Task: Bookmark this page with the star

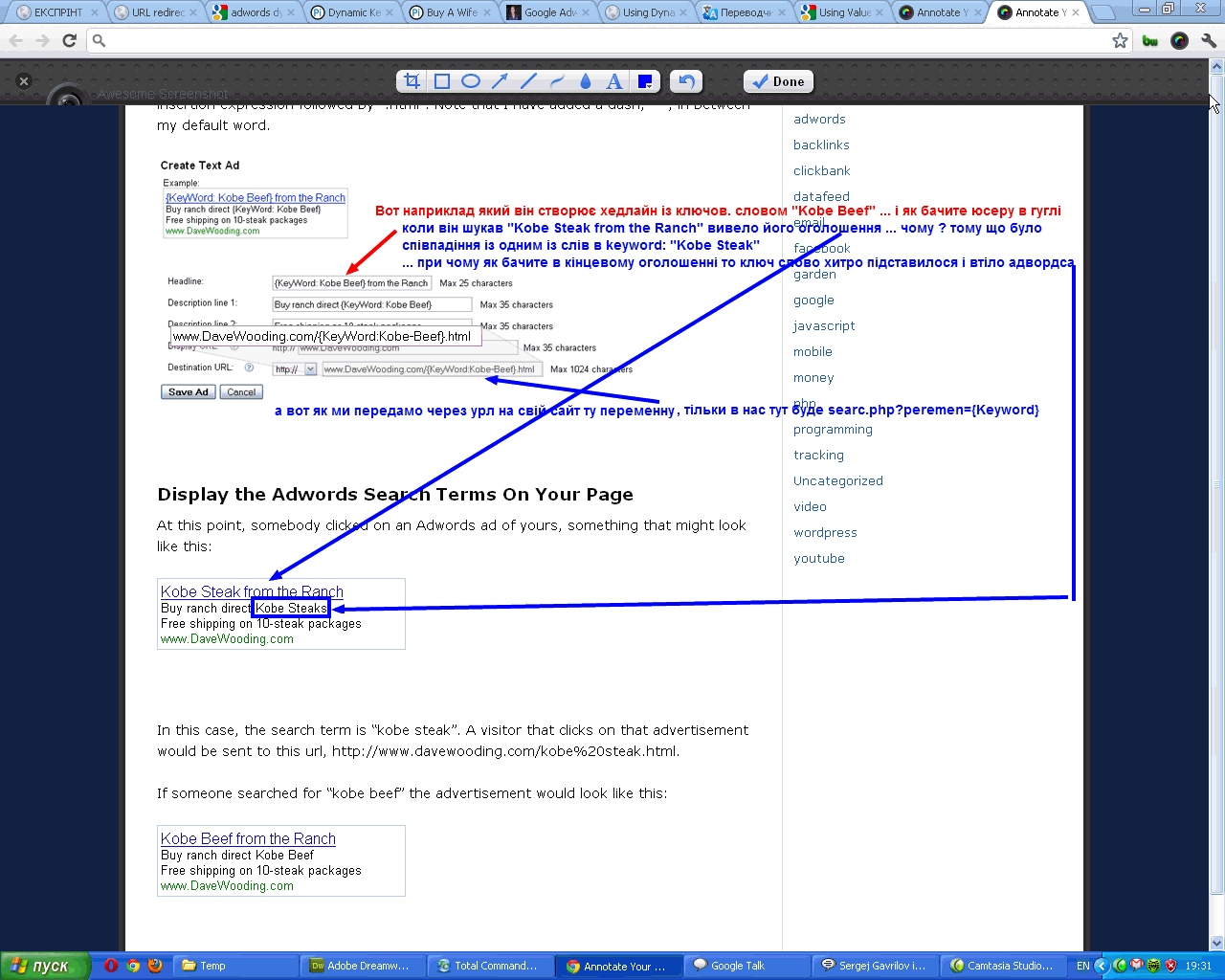Action: (x=1120, y=40)
